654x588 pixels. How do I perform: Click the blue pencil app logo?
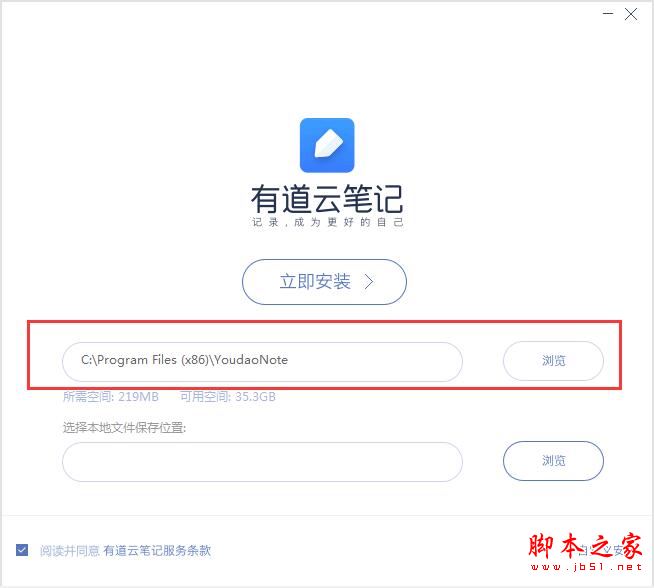point(327,145)
